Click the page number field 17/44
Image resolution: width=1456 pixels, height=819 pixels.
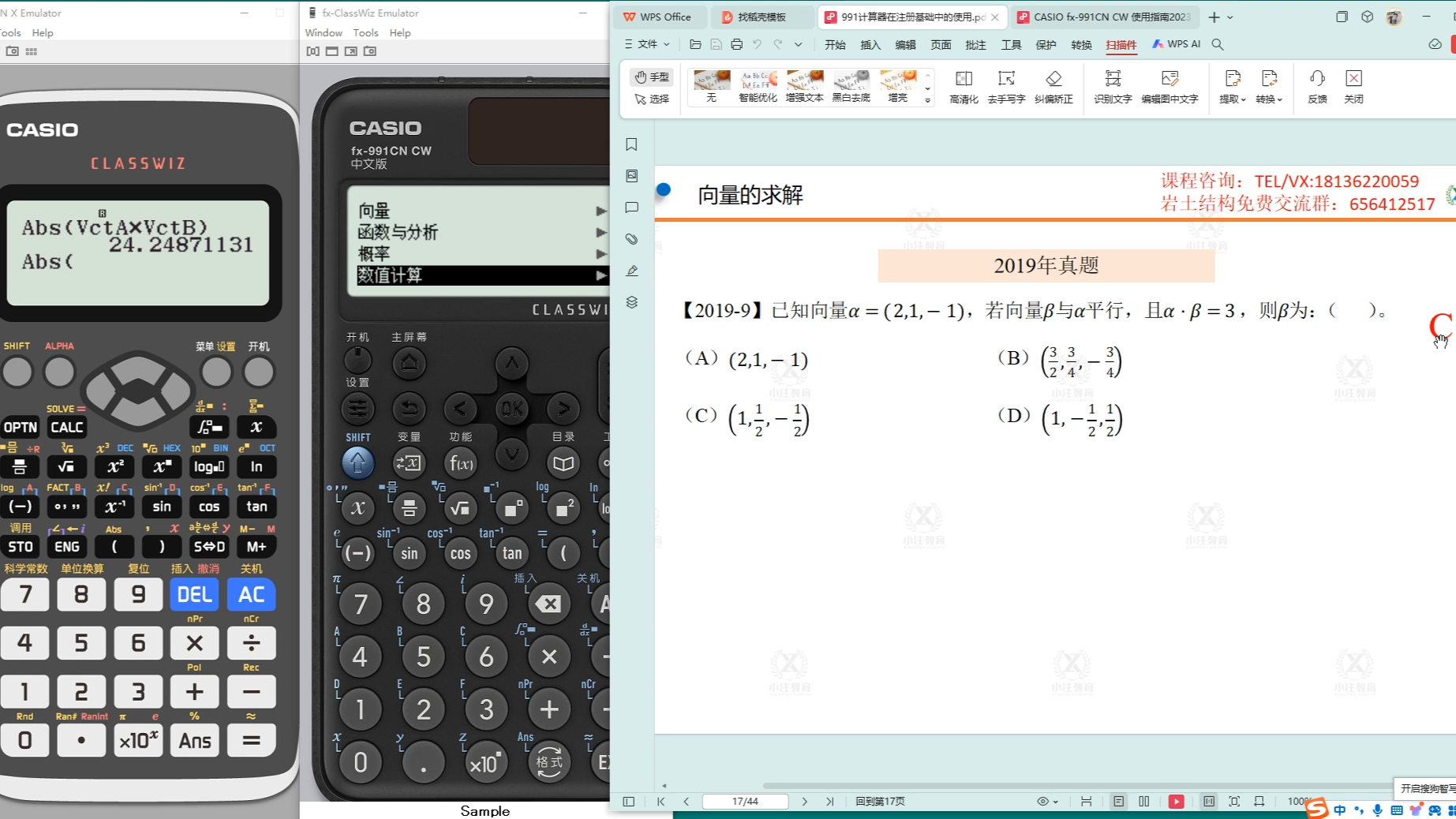(745, 801)
